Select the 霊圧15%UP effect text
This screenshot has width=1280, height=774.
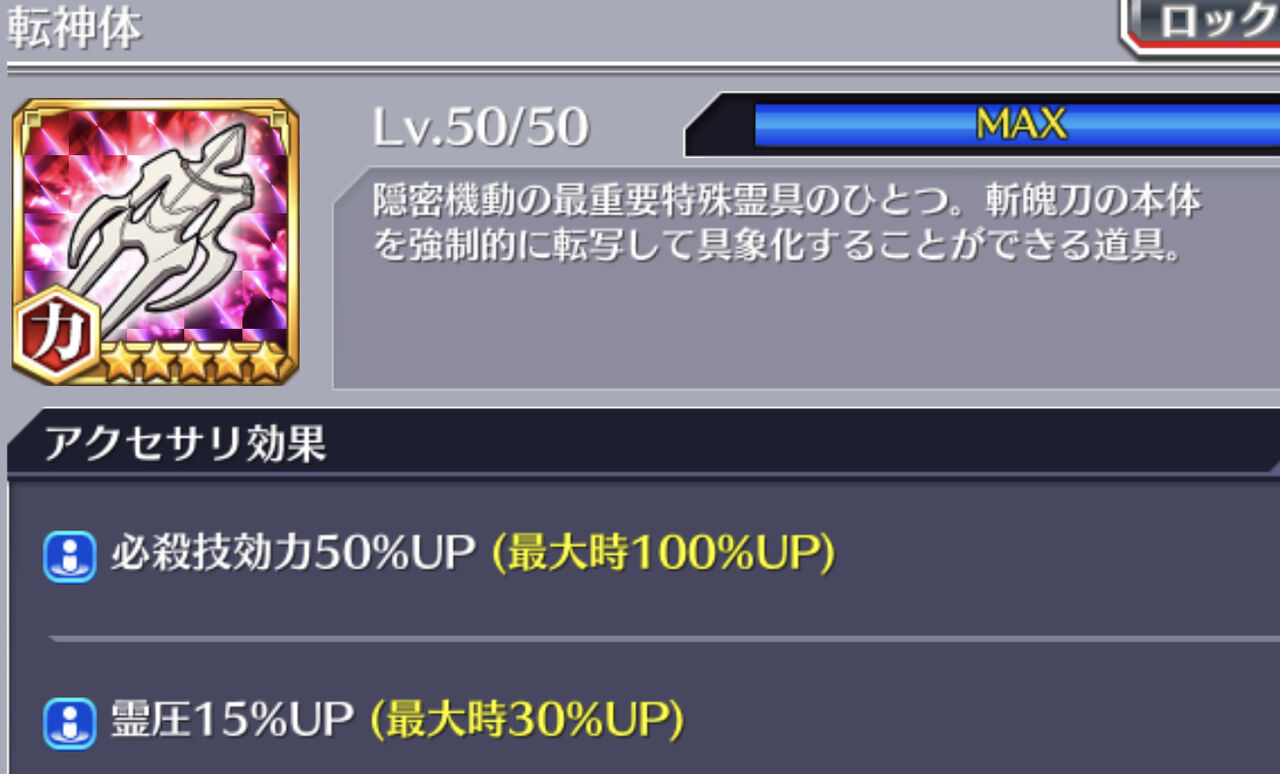[232, 721]
